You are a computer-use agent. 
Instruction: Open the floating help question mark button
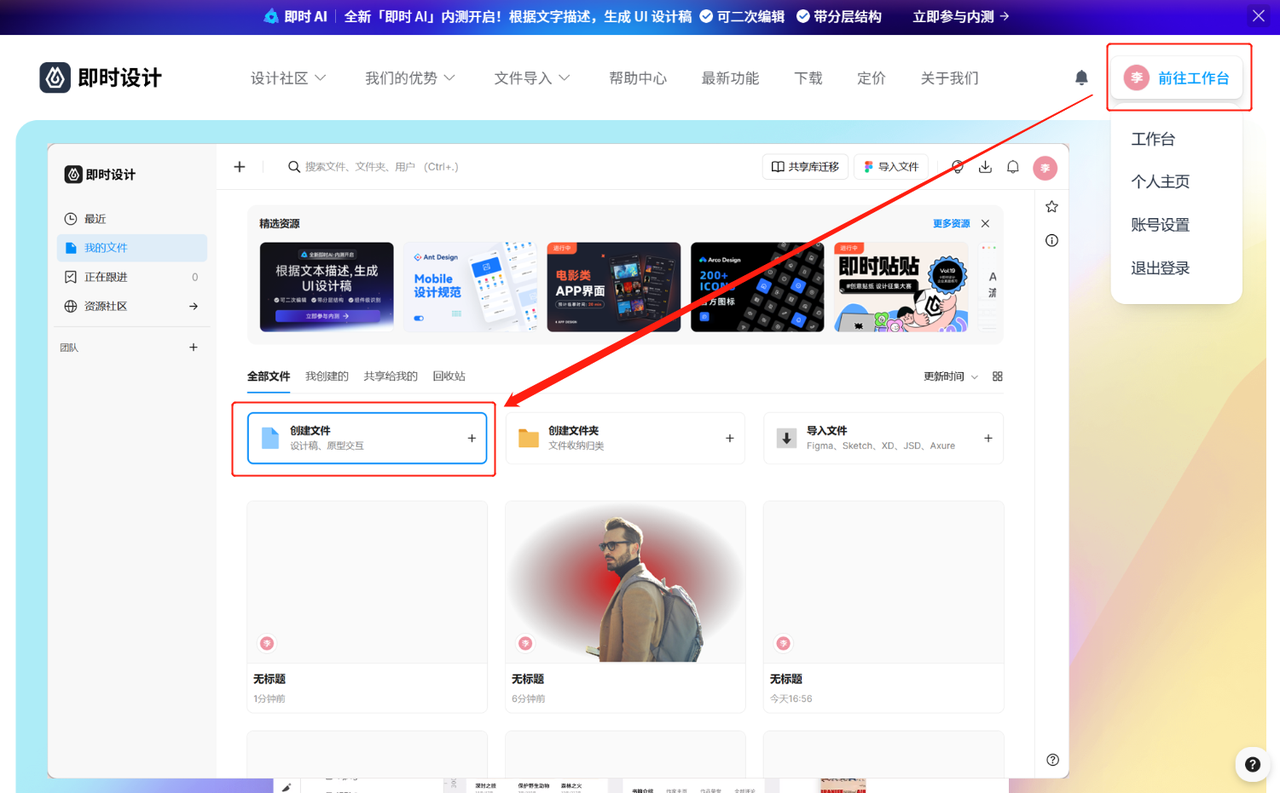[x=1252, y=764]
